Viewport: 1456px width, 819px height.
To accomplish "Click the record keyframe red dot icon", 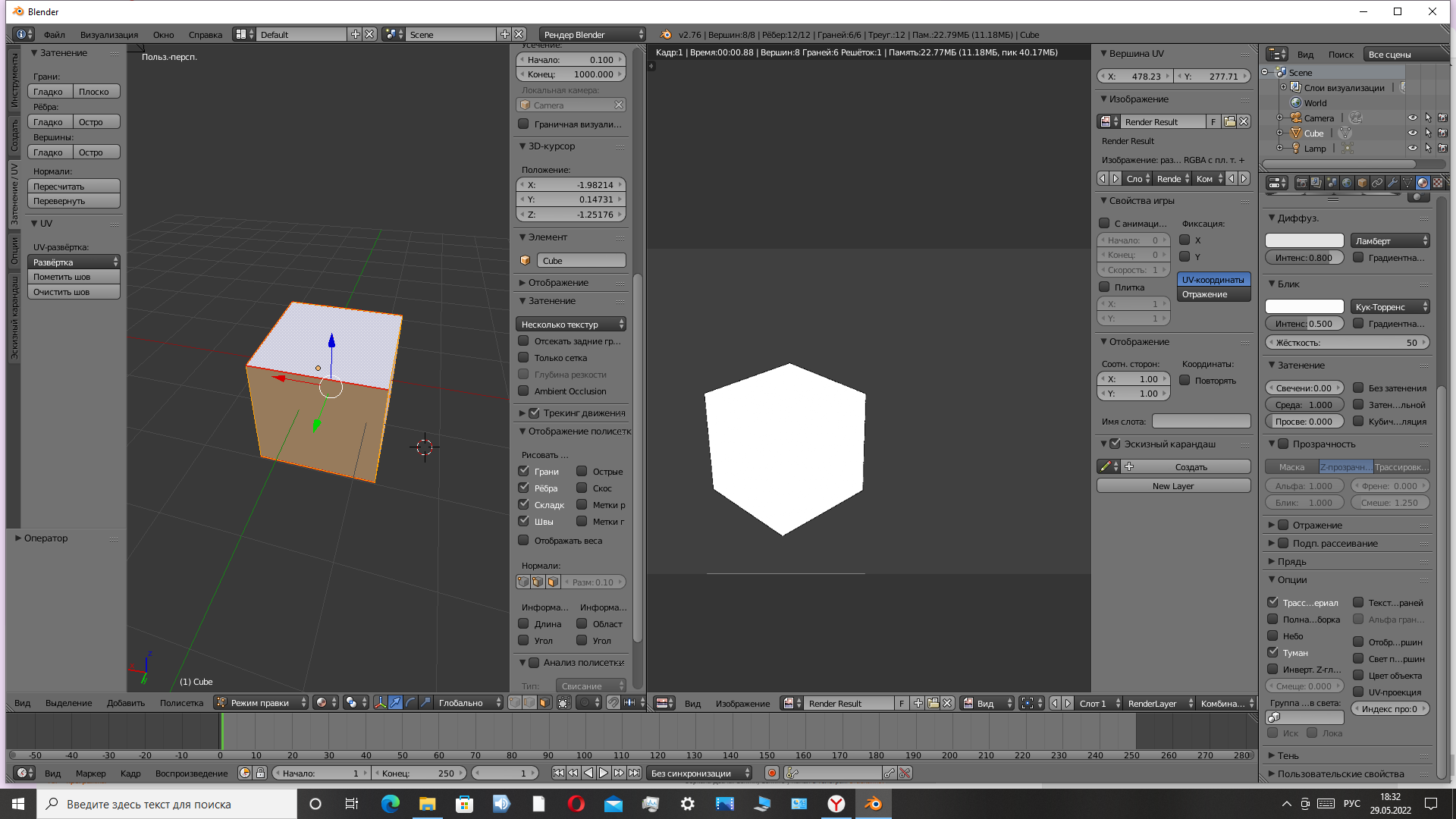I will tap(772, 773).
